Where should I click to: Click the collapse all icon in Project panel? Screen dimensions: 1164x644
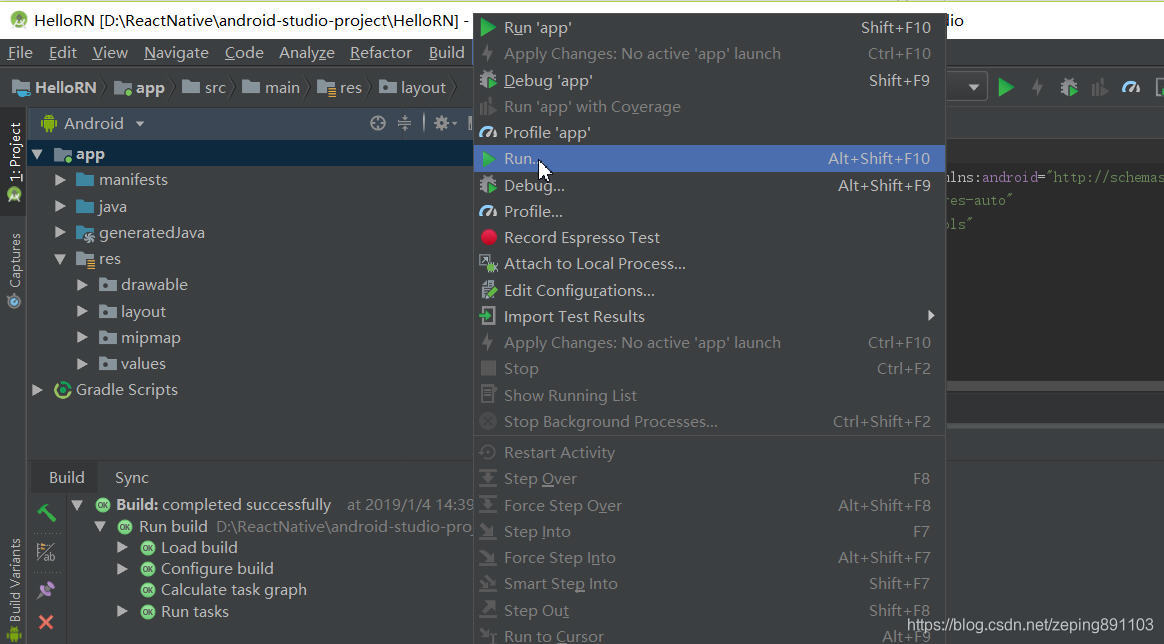[x=404, y=123]
